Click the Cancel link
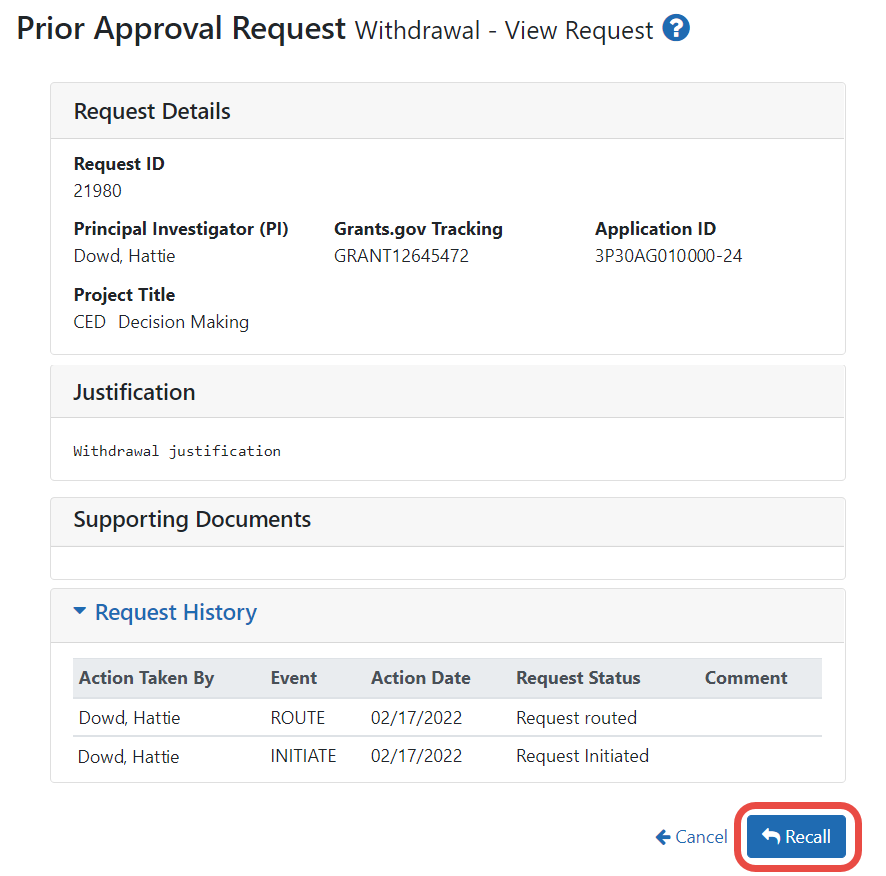The width and height of the screenshot is (886, 876). [700, 837]
